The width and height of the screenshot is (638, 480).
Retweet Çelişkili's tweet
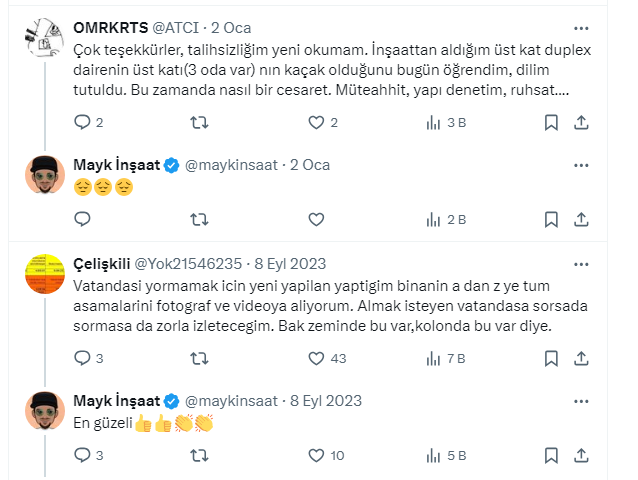[199, 357]
